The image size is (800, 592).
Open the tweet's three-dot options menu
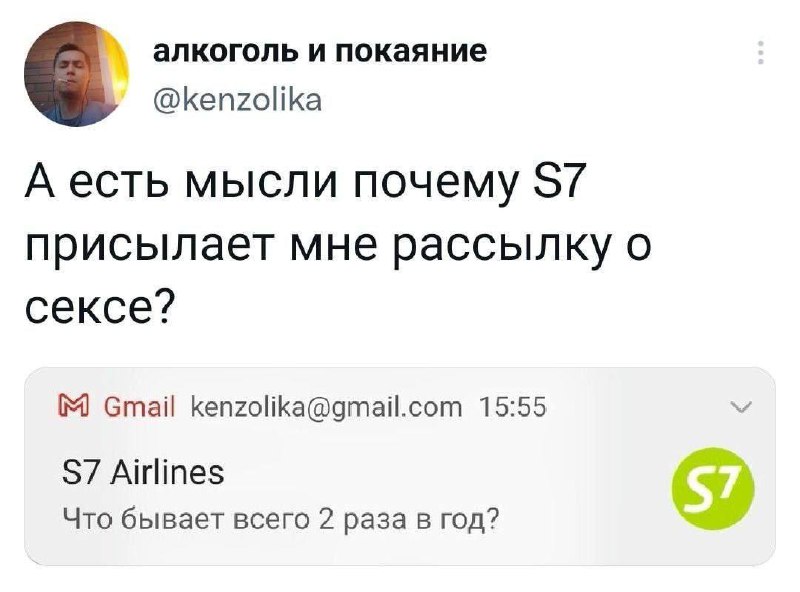pyautogui.click(x=760, y=52)
